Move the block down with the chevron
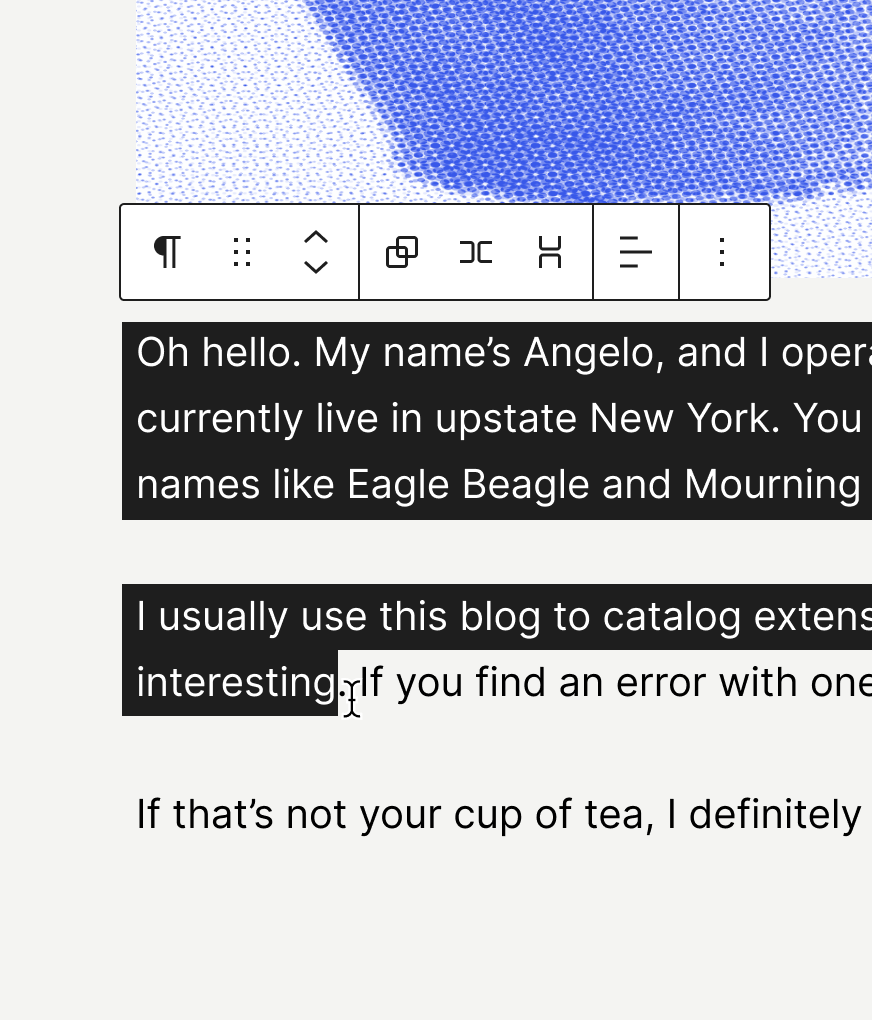This screenshot has width=872, height=1020. (x=316, y=267)
